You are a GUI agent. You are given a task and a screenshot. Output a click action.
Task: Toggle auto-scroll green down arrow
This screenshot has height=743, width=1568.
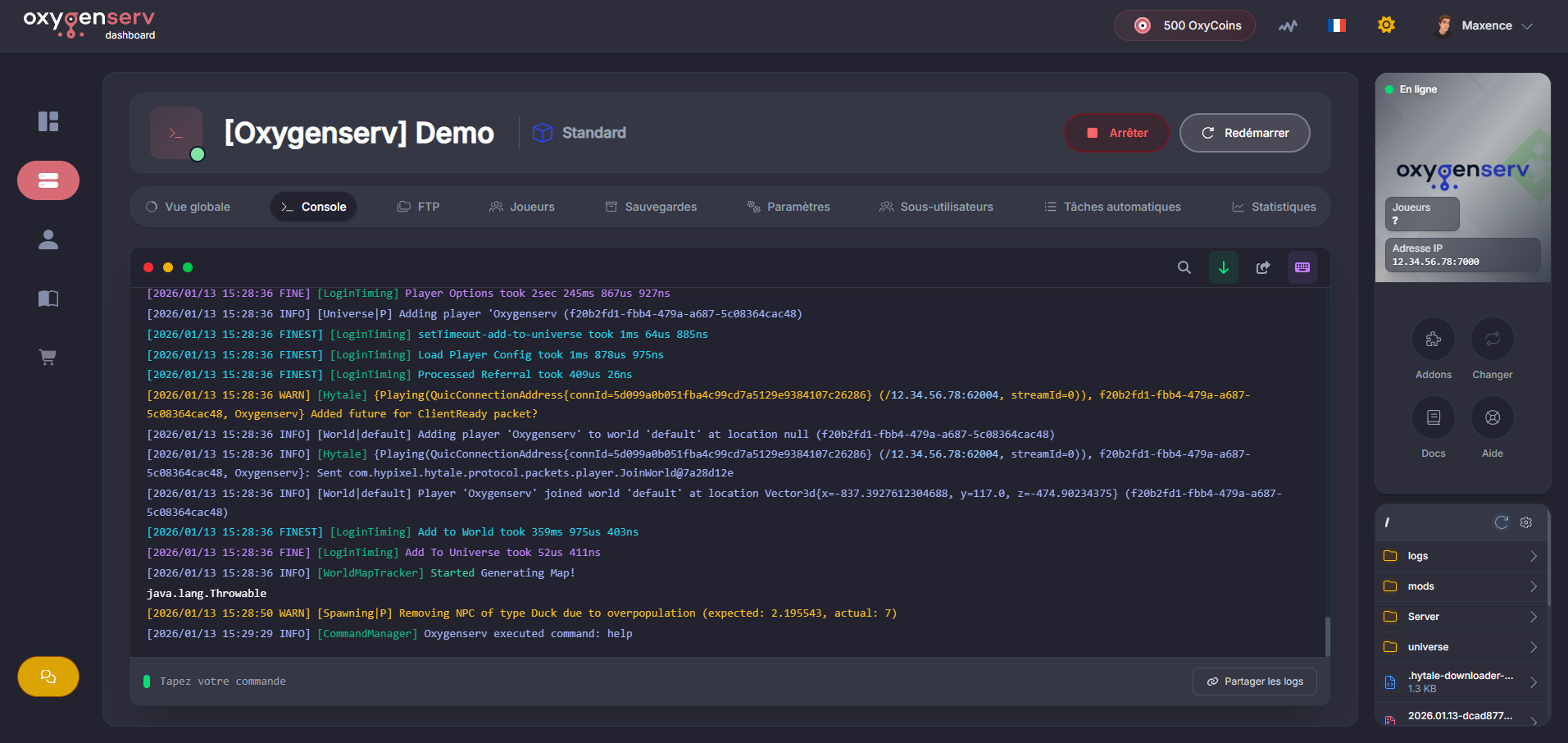pyautogui.click(x=1223, y=267)
